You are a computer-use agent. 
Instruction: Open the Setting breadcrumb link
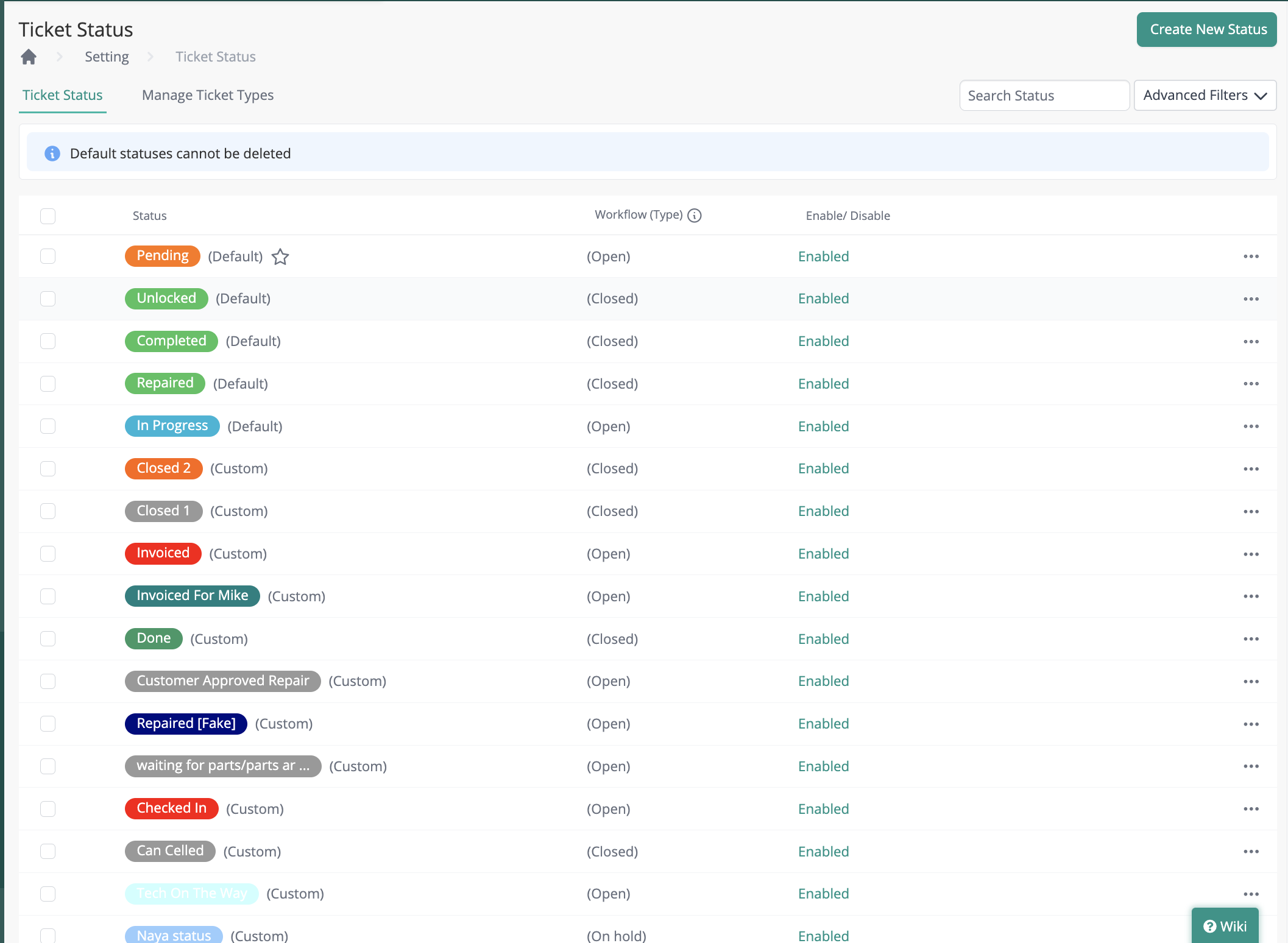tap(107, 57)
